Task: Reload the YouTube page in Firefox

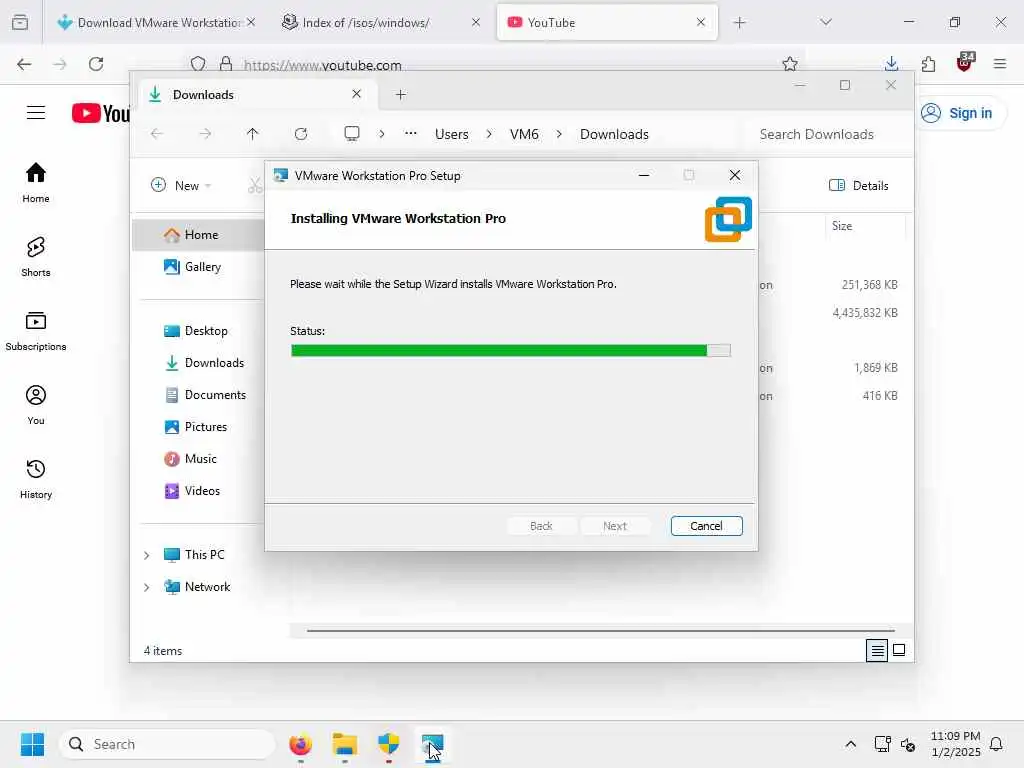Action: tap(96, 64)
